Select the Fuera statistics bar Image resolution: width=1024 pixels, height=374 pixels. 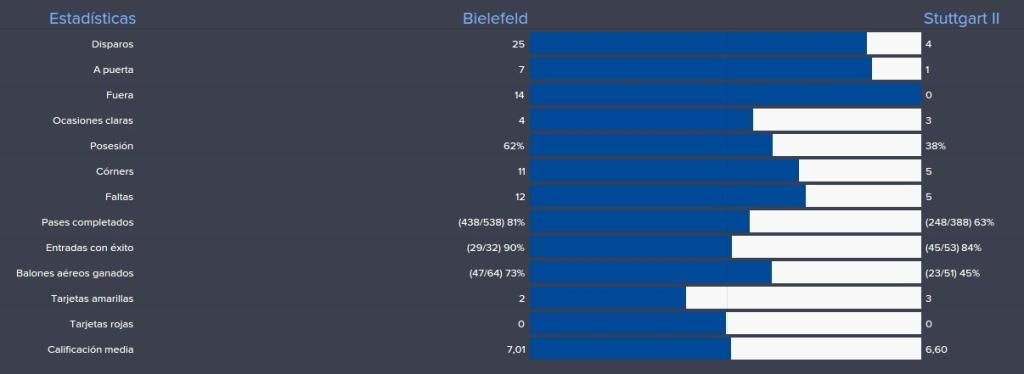coord(726,95)
